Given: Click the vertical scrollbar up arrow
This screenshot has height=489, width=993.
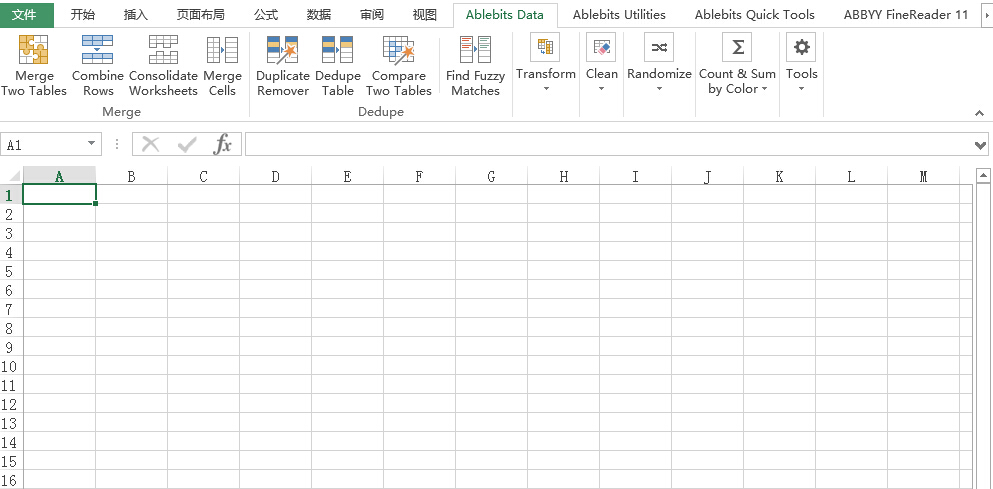Looking at the screenshot, I should 984,175.
